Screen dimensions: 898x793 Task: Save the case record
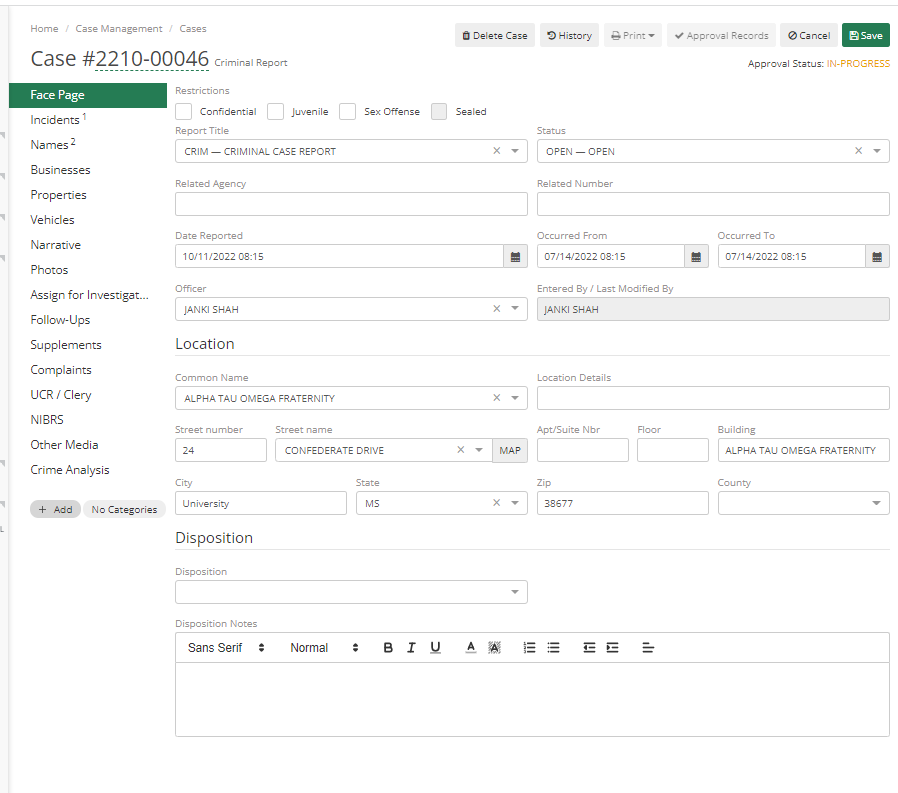click(866, 35)
